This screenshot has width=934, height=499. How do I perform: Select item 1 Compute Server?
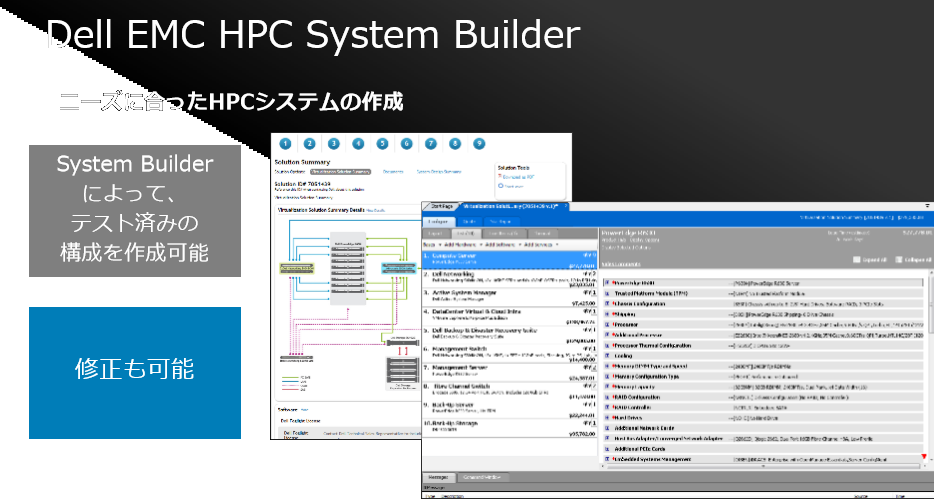tap(509, 260)
